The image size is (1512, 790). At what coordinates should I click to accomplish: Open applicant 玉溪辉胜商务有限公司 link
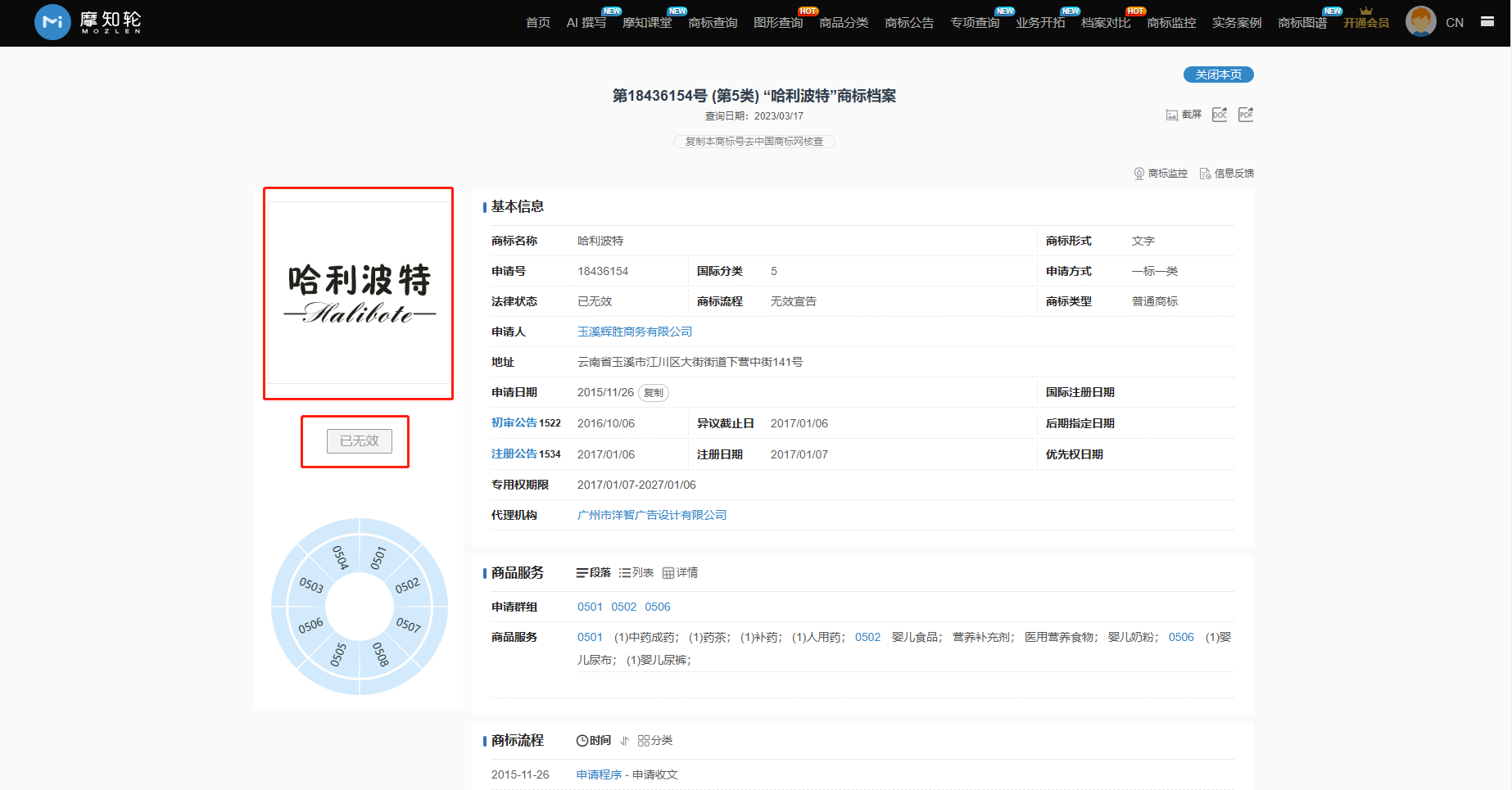[635, 332]
